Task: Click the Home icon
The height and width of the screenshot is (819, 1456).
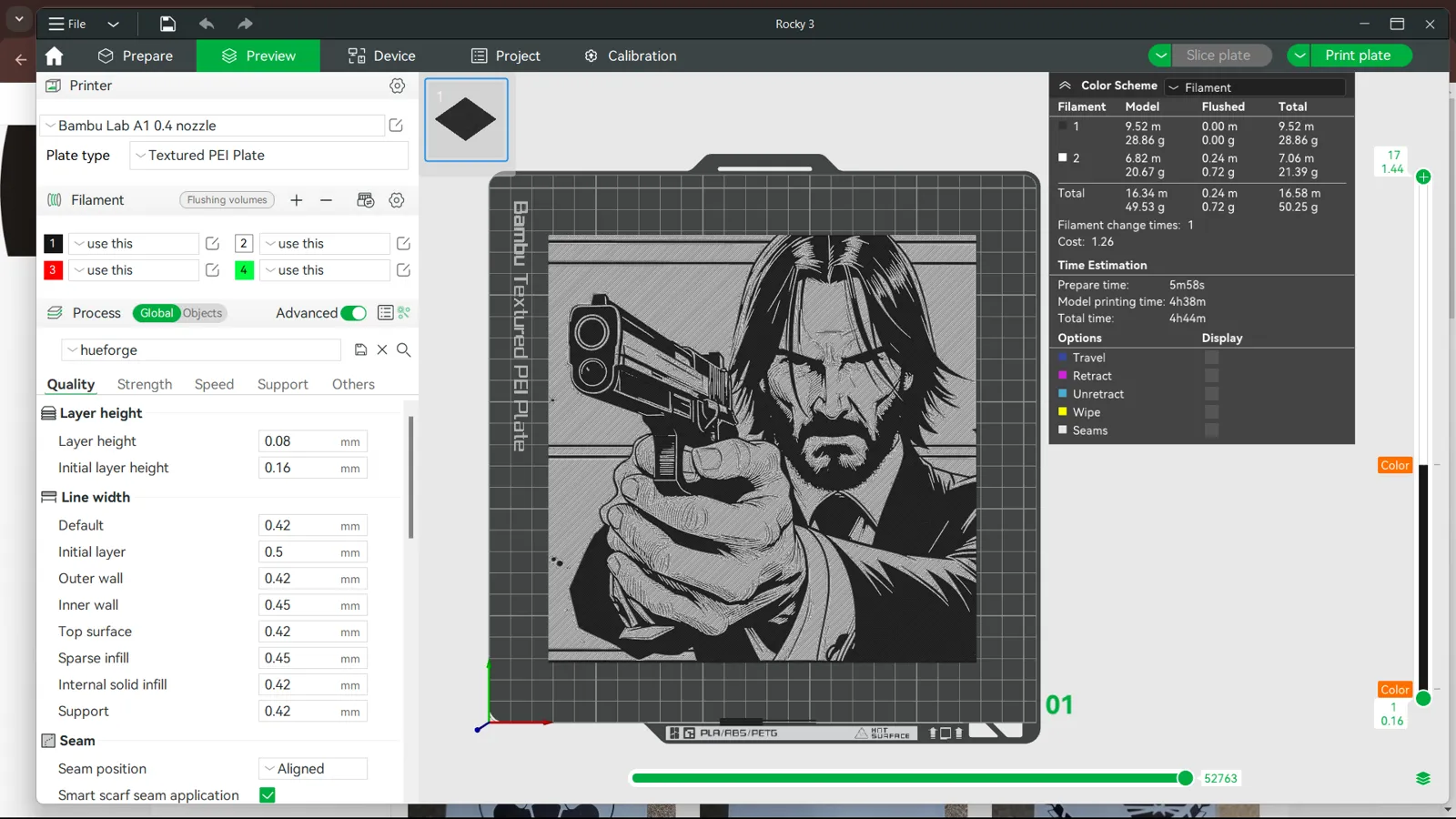Action: click(x=55, y=56)
